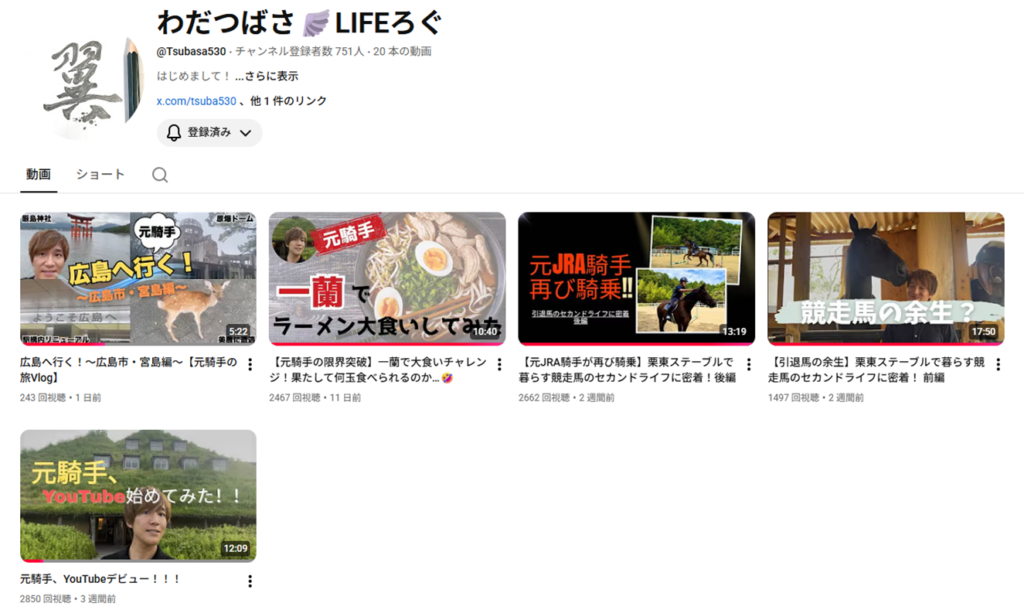Open options menu for Ichiran ramen video

[x=499, y=365]
